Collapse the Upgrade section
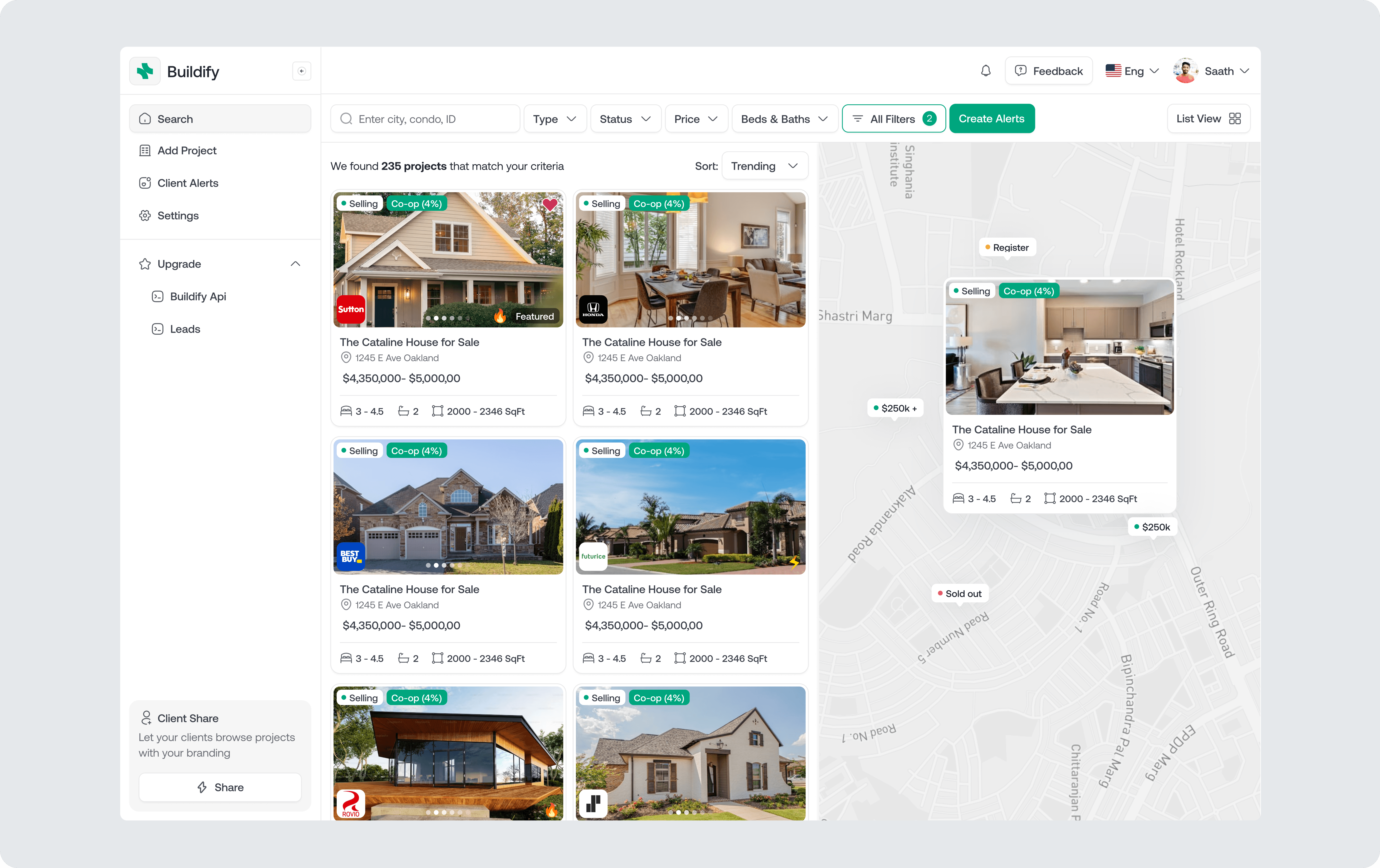1380x868 pixels. coord(295,263)
